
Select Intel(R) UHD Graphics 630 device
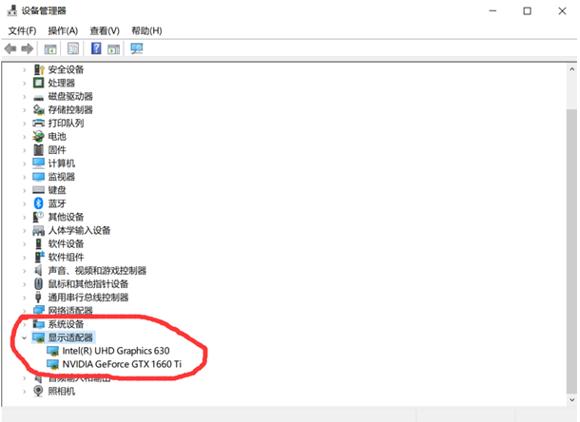click(116, 351)
